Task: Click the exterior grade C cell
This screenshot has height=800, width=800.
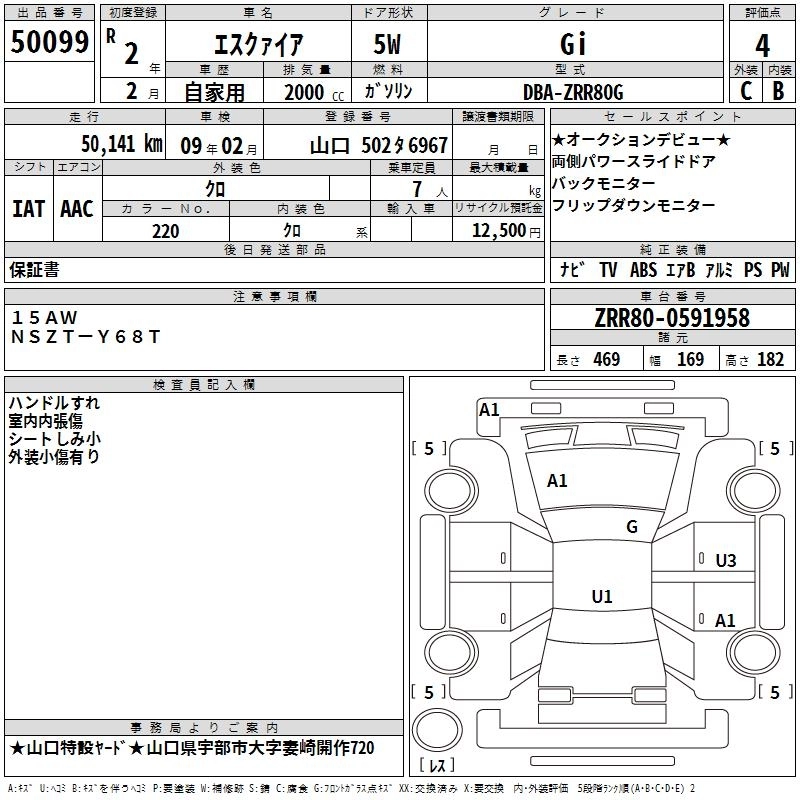Action: pyautogui.click(x=746, y=91)
